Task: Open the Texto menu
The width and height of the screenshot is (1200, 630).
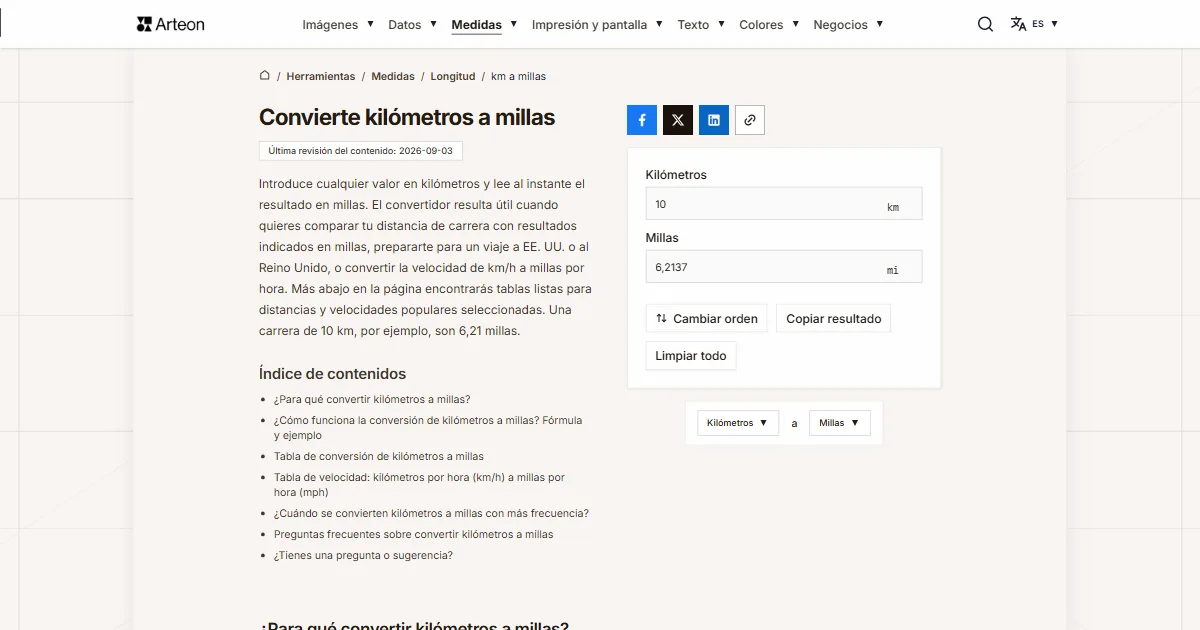Action: pyautogui.click(x=701, y=24)
